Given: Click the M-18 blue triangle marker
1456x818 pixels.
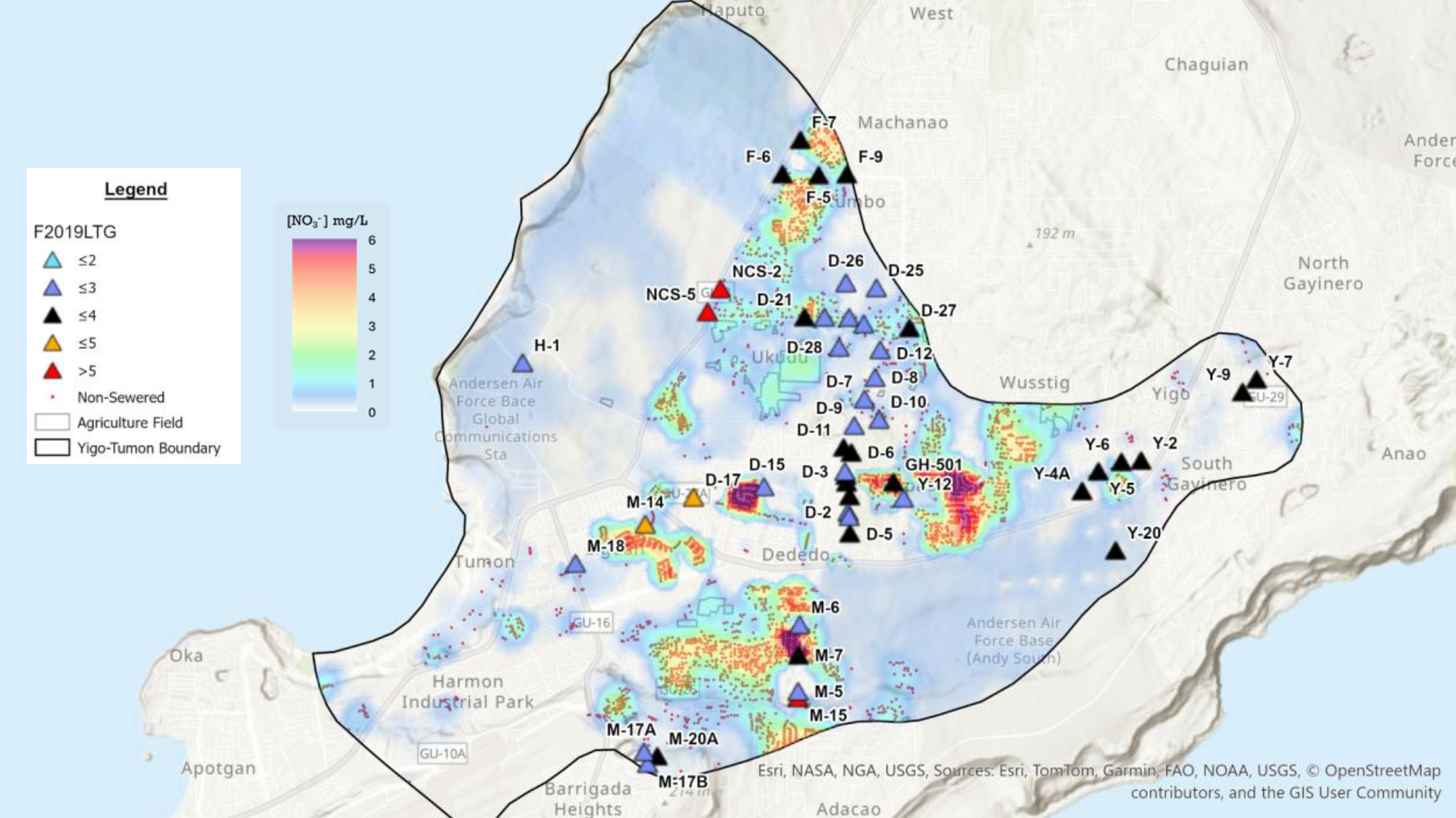Looking at the screenshot, I should [x=575, y=565].
